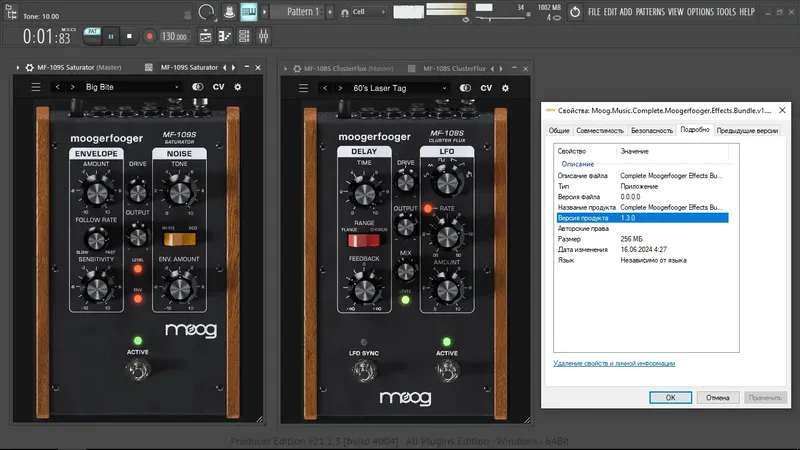
Task: Toggle A/B compare in ClusterFlux
Action: (465, 88)
